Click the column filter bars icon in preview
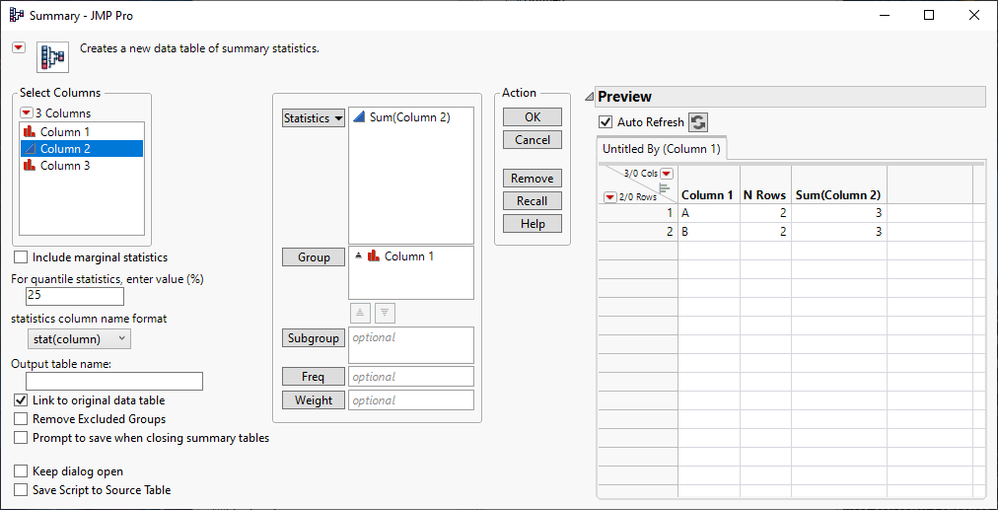This screenshot has width=998, height=510. pos(666,188)
